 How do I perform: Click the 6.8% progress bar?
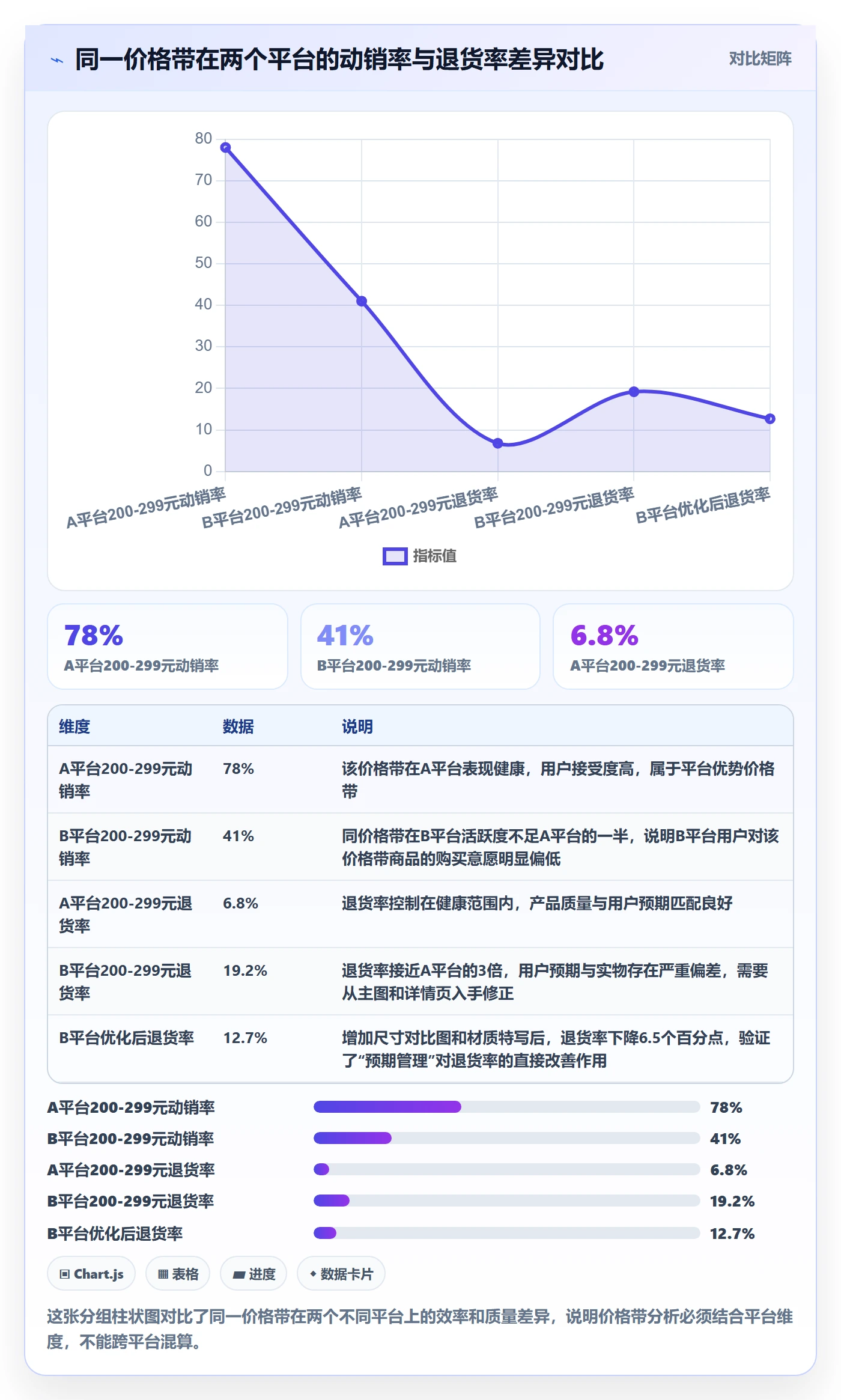coord(507,1169)
